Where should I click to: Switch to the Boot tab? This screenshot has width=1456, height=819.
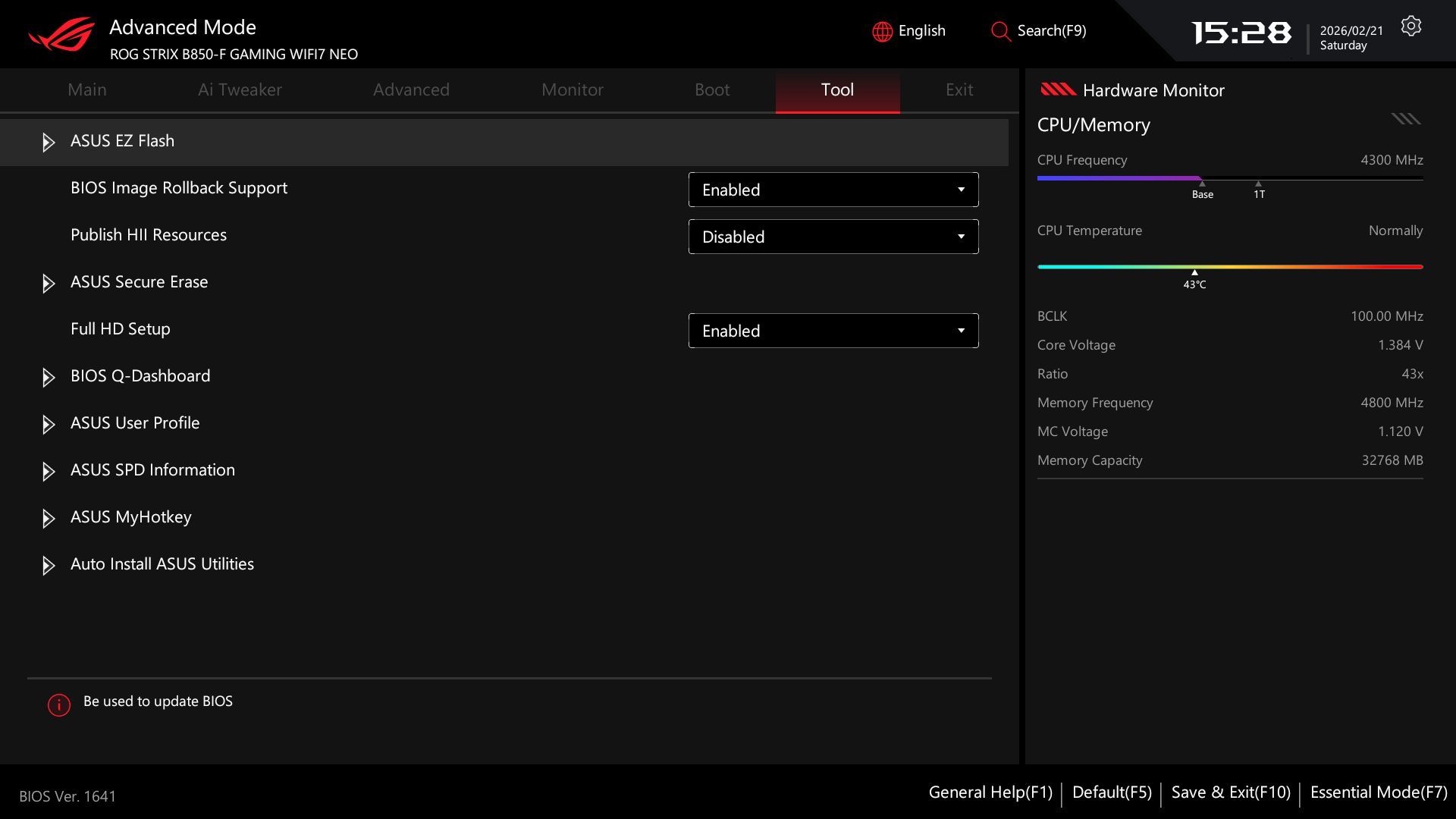pos(712,89)
